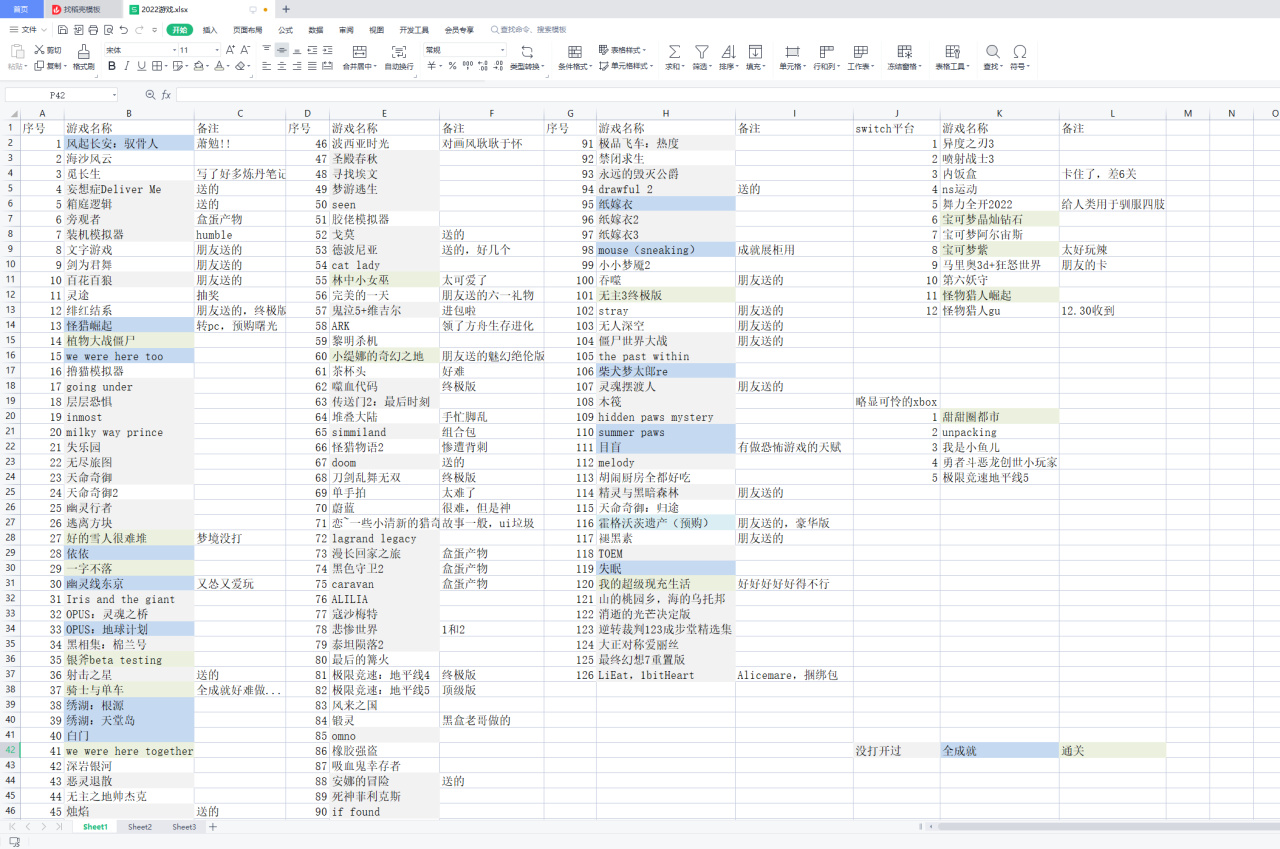Click the AutoSum (求和) sigma icon
This screenshot has width=1280, height=849.
click(674, 51)
